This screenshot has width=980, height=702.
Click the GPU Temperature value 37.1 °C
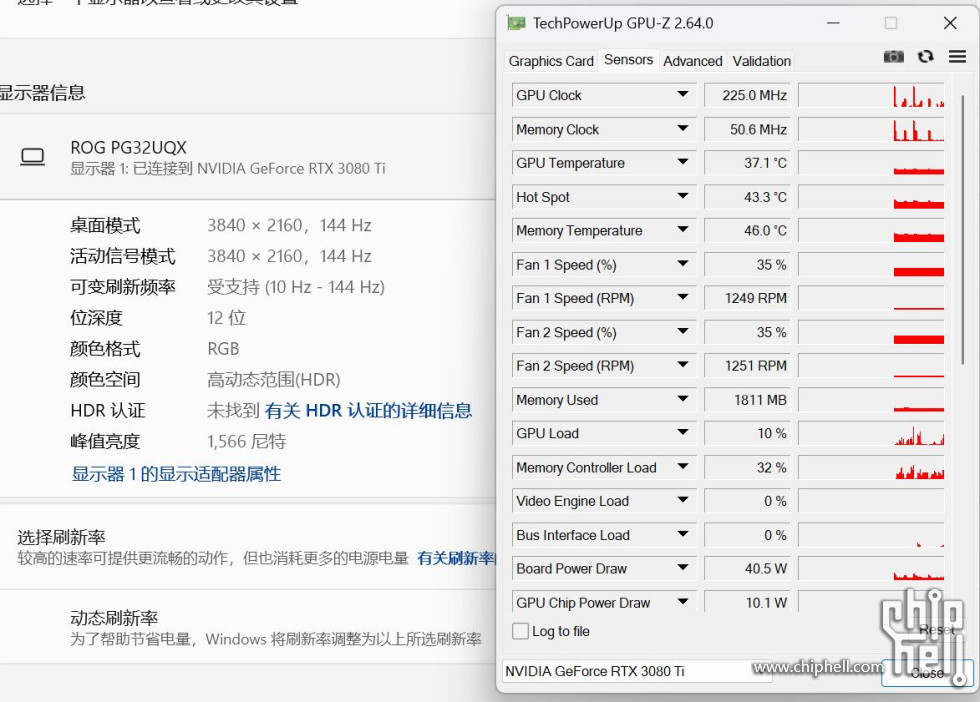[x=748, y=163]
